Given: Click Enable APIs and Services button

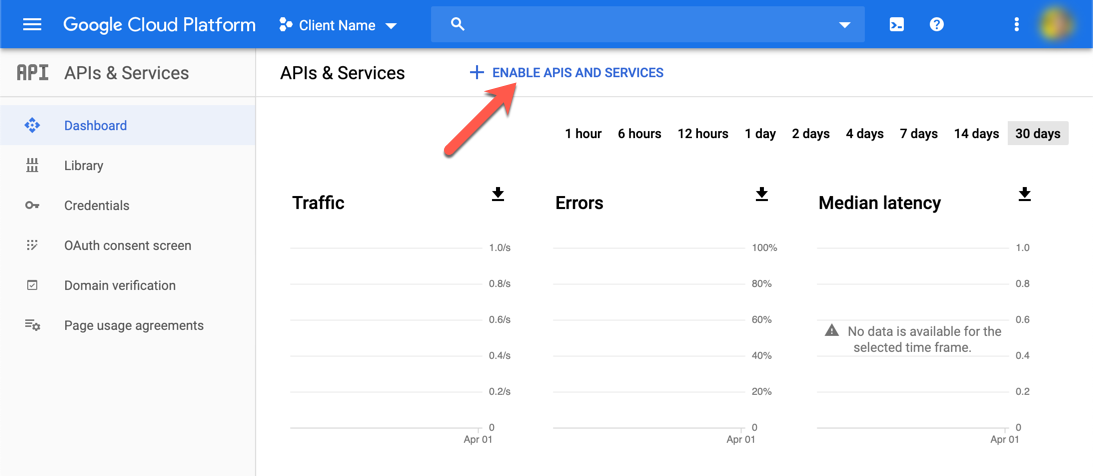Looking at the screenshot, I should pos(566,72).
